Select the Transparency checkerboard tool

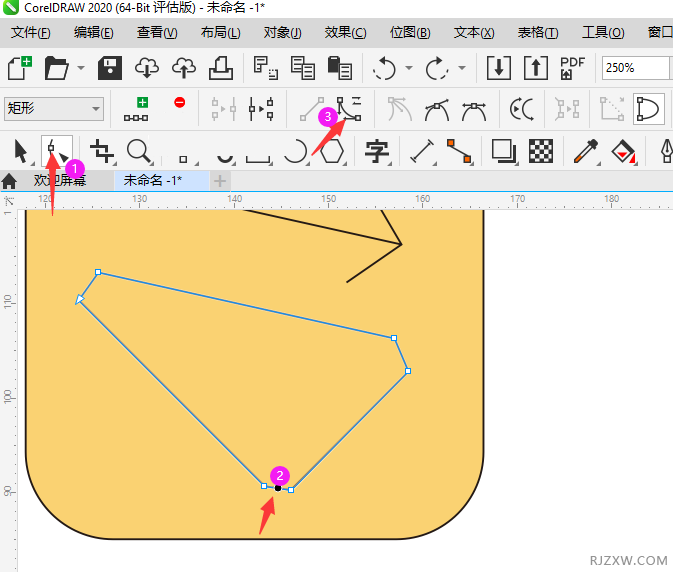[541, 151]
